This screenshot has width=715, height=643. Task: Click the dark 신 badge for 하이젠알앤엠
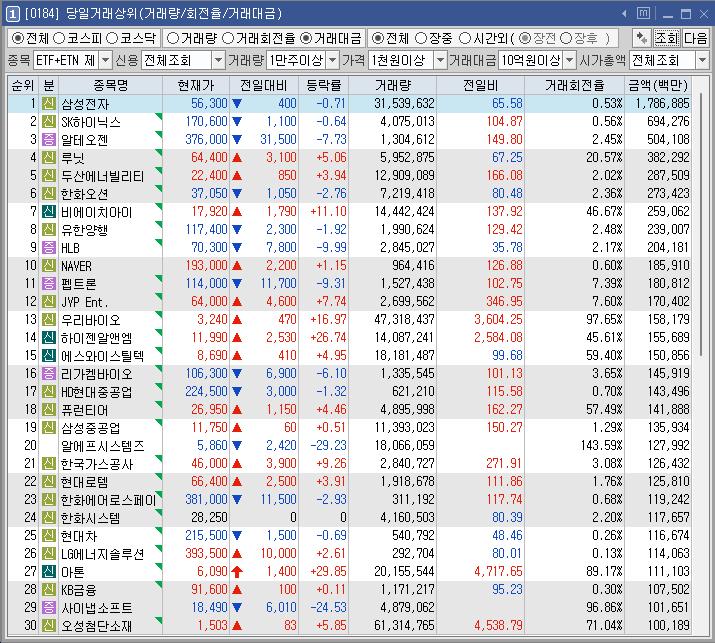[x=48, y=337]
